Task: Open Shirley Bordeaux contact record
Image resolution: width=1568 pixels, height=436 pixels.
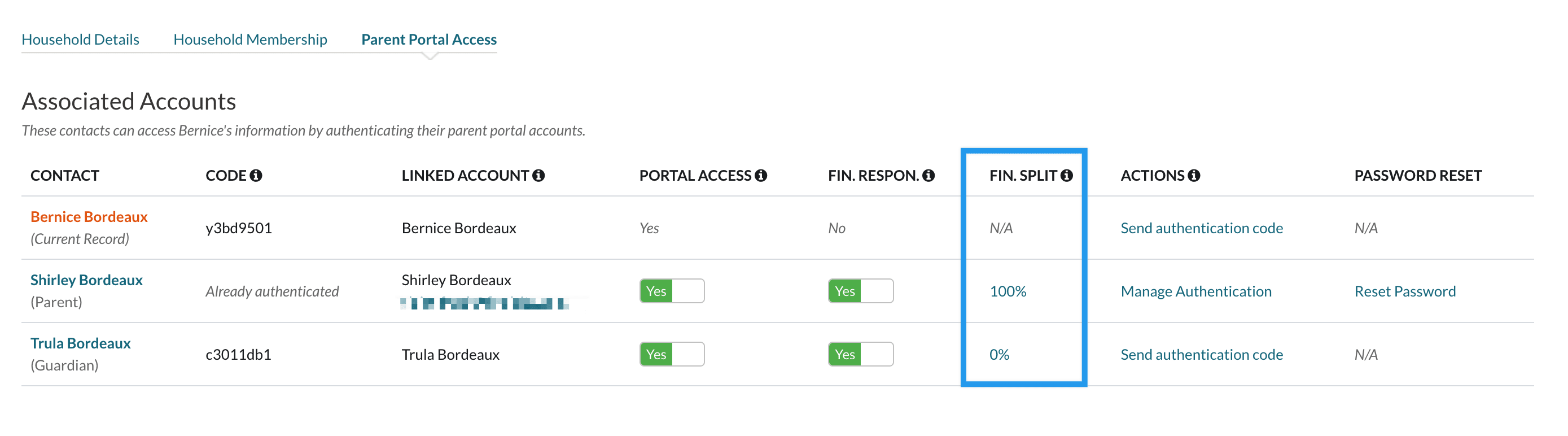Action: pyautogui.click(x=86, y=280)
